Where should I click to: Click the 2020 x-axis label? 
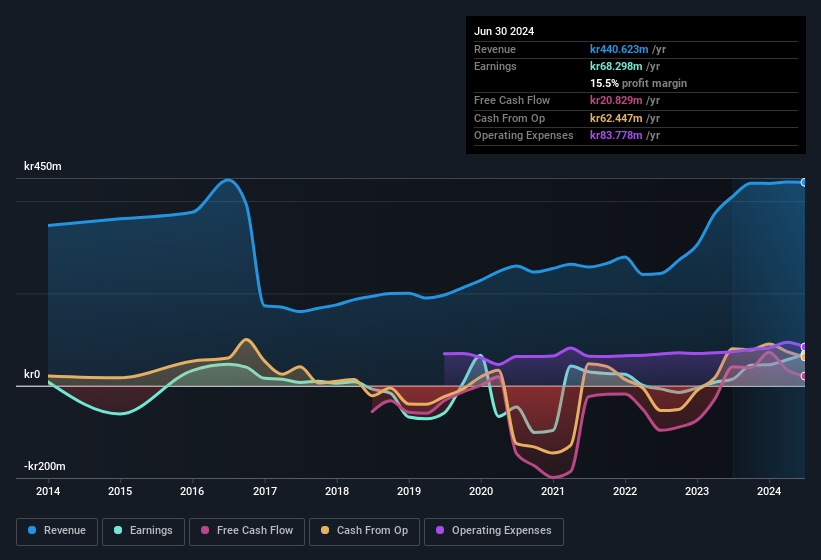(x=481, y=491)
